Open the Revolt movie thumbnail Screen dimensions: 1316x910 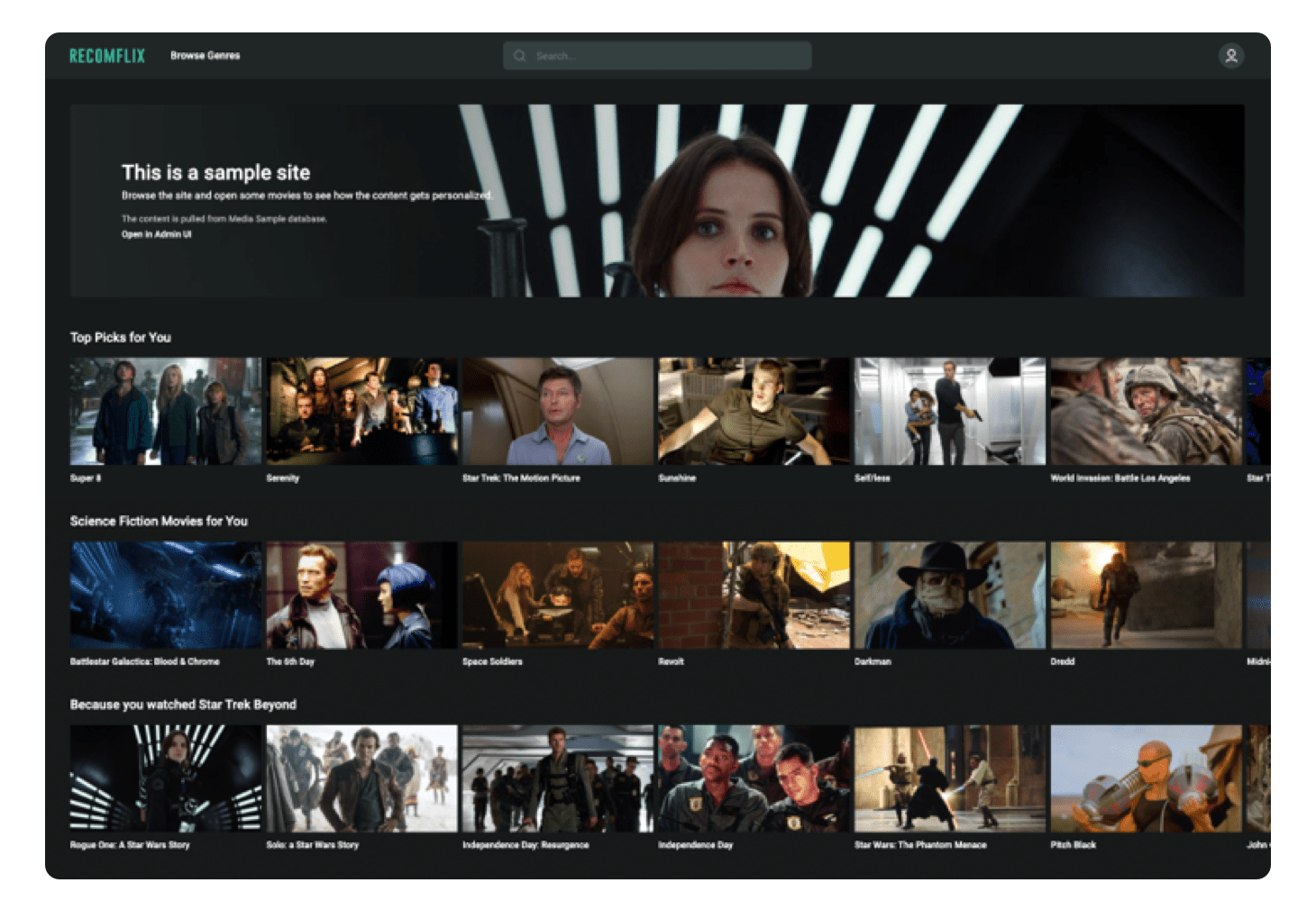[x=754, y=596]
